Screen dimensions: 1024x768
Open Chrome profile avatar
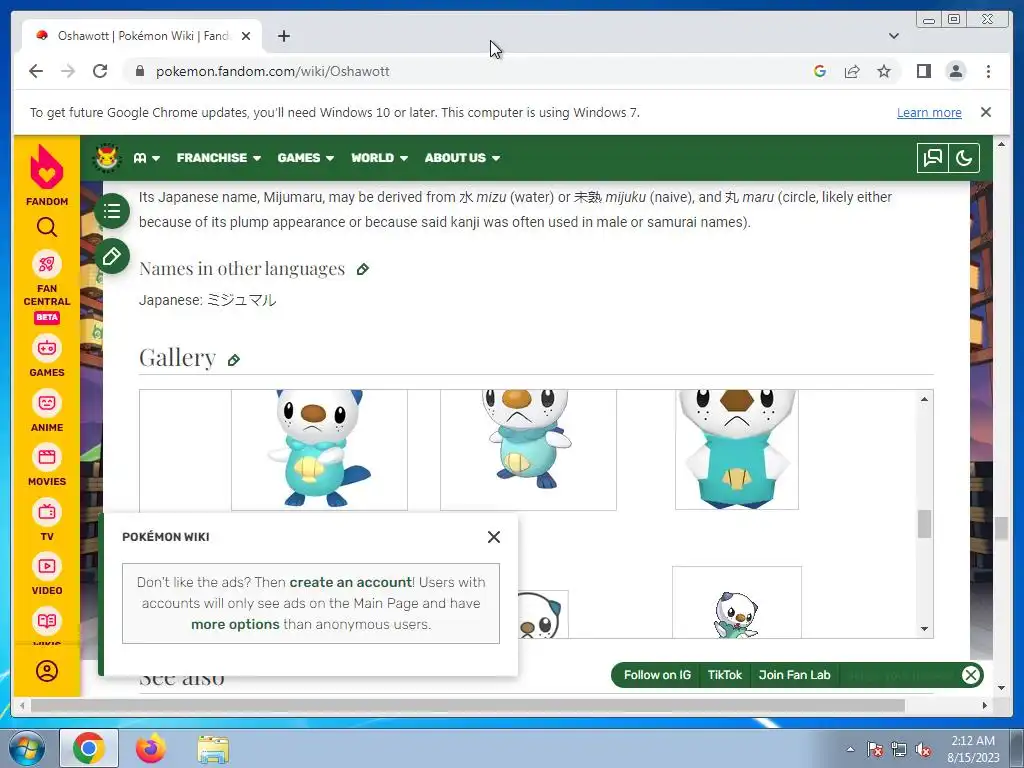click(x=955, y=71)
